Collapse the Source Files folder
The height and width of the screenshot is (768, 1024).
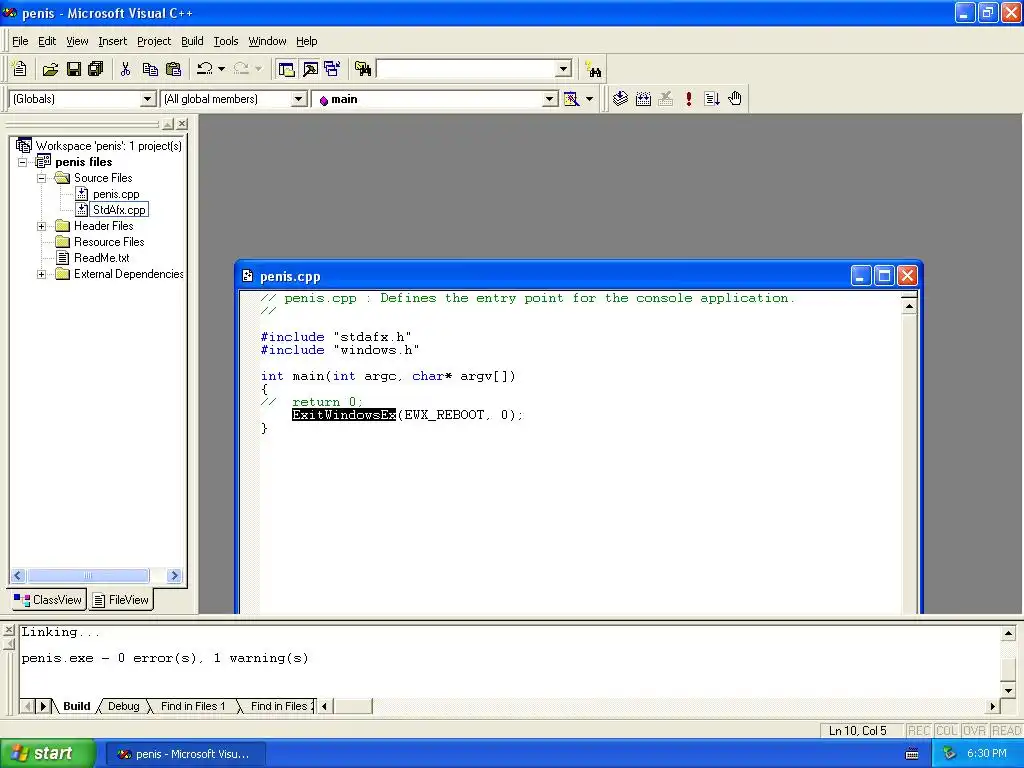41,178
